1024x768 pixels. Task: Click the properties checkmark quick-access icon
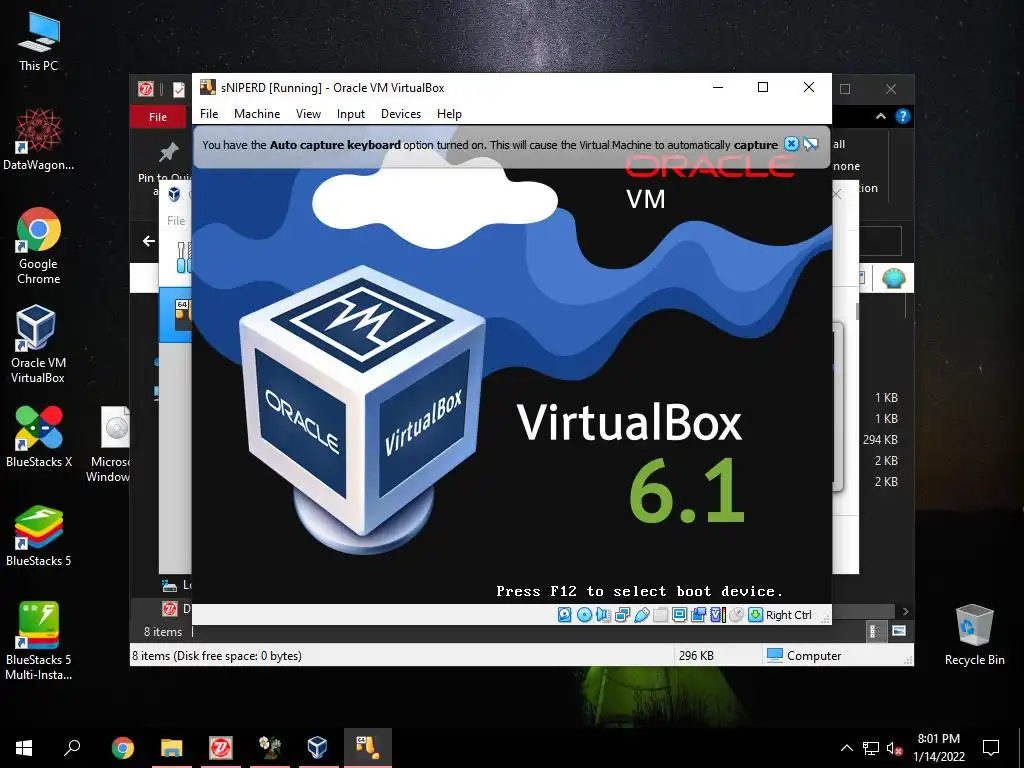178,89
